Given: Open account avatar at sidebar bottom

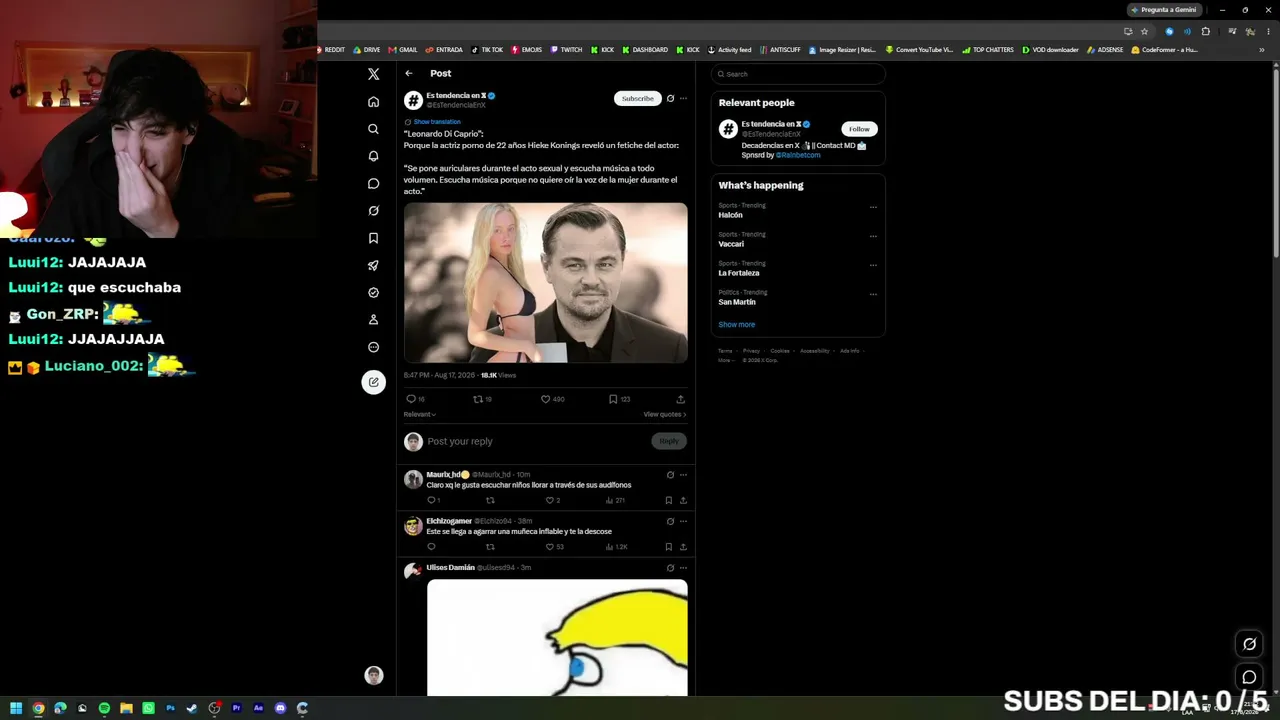Looking at the screenshot, I should (373, 675).
